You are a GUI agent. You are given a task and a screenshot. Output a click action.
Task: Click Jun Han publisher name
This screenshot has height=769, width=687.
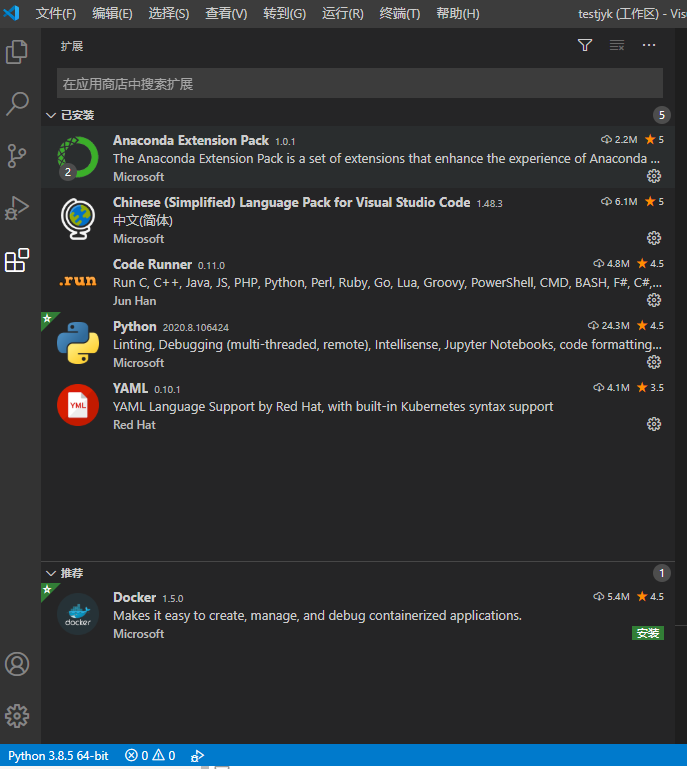134,301
